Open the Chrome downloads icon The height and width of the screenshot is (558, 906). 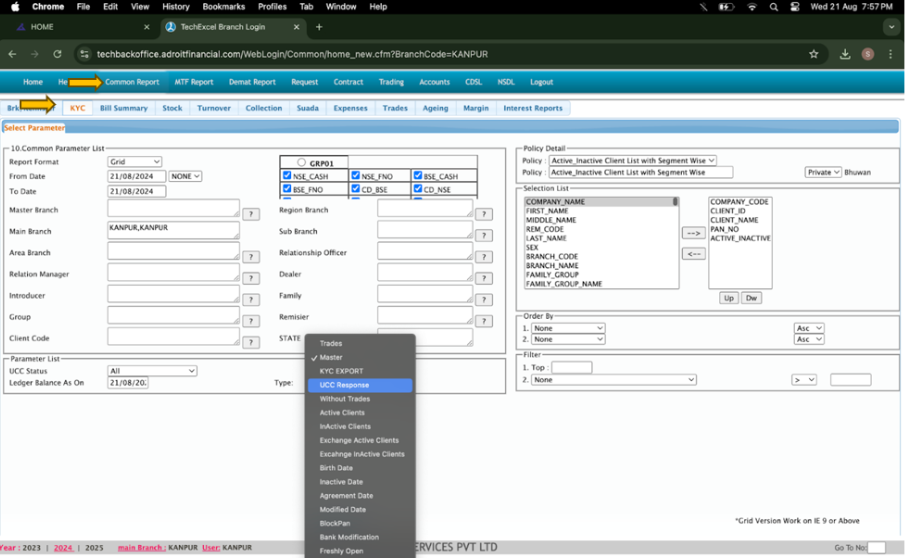[845, 54]
